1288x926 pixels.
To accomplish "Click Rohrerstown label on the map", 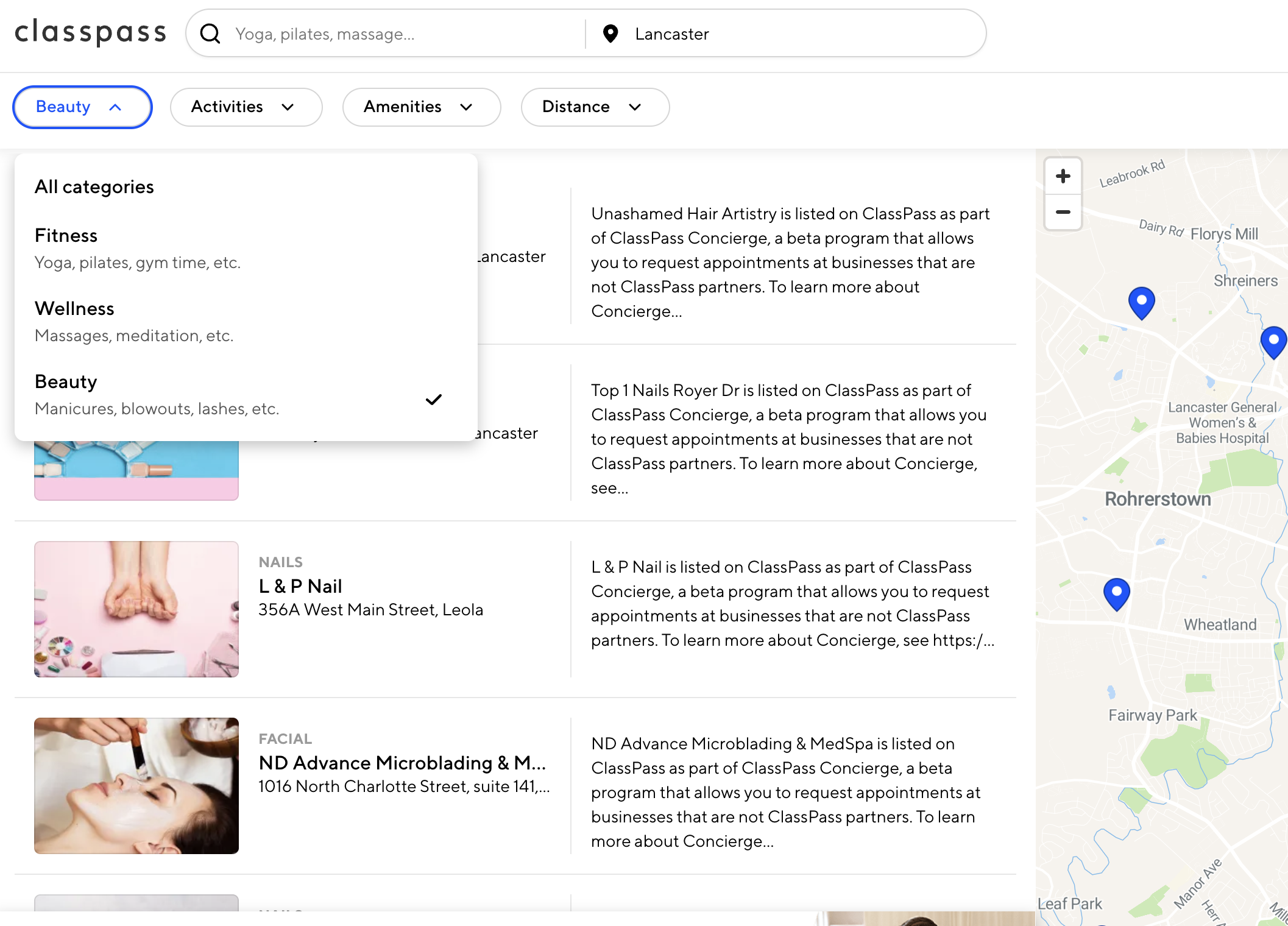I will click(x=1158, y=499).
